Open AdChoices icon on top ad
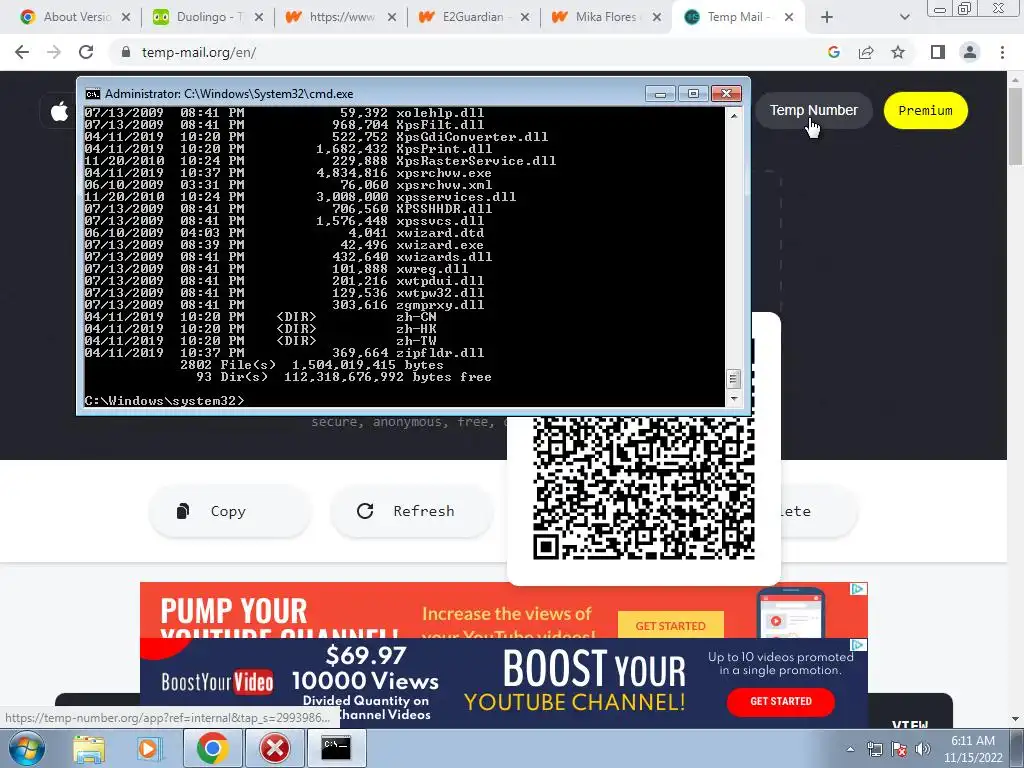 (x=858, y=589)
